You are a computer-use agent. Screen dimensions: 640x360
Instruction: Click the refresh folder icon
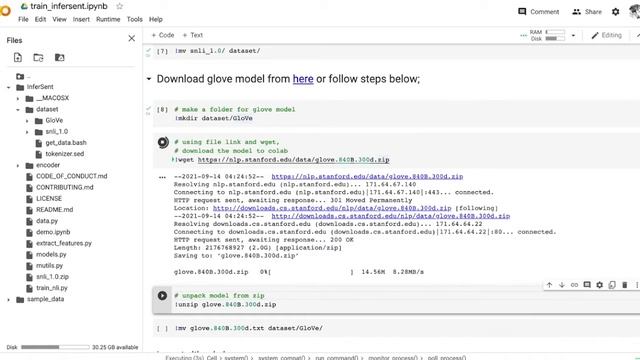(38, 58)
